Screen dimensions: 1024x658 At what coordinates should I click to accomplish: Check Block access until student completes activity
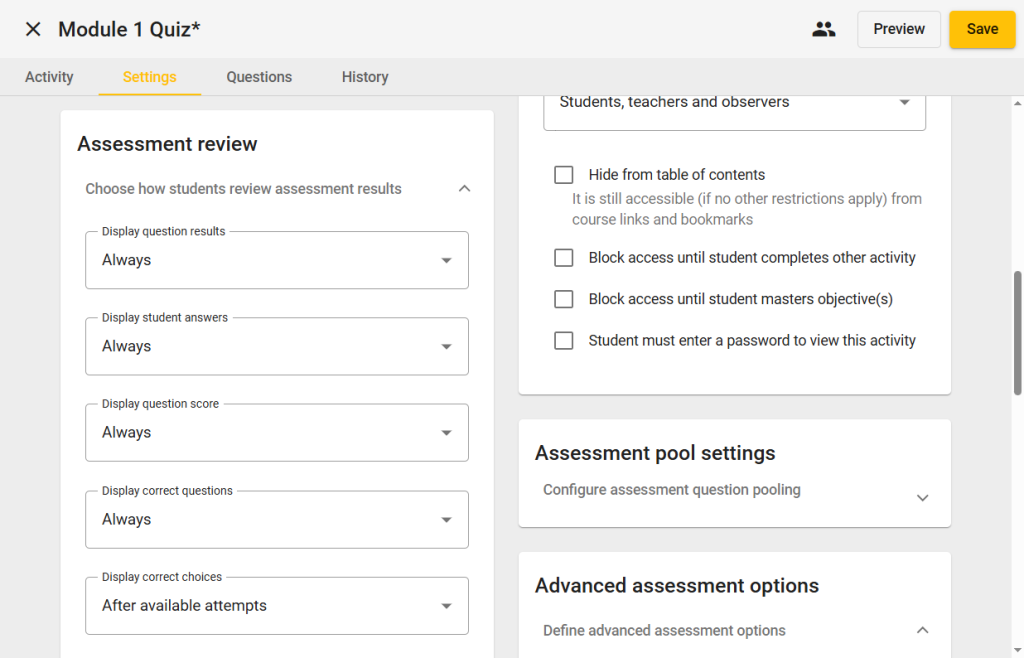click(x=564, y=258)
